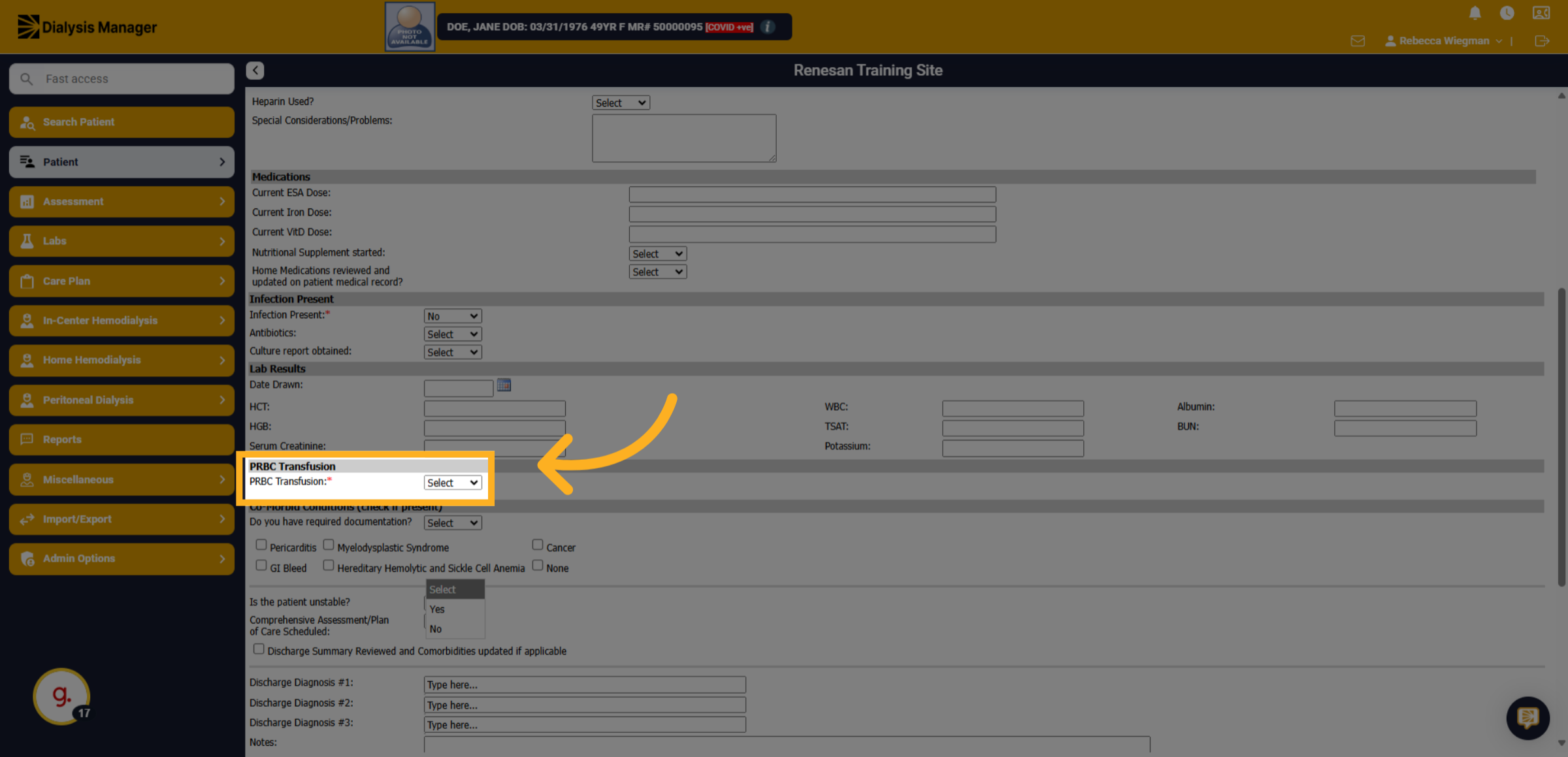Click the notifications bell icon
The height and width of the screenshot is (757, 1568).
[x=1475, y=13]
